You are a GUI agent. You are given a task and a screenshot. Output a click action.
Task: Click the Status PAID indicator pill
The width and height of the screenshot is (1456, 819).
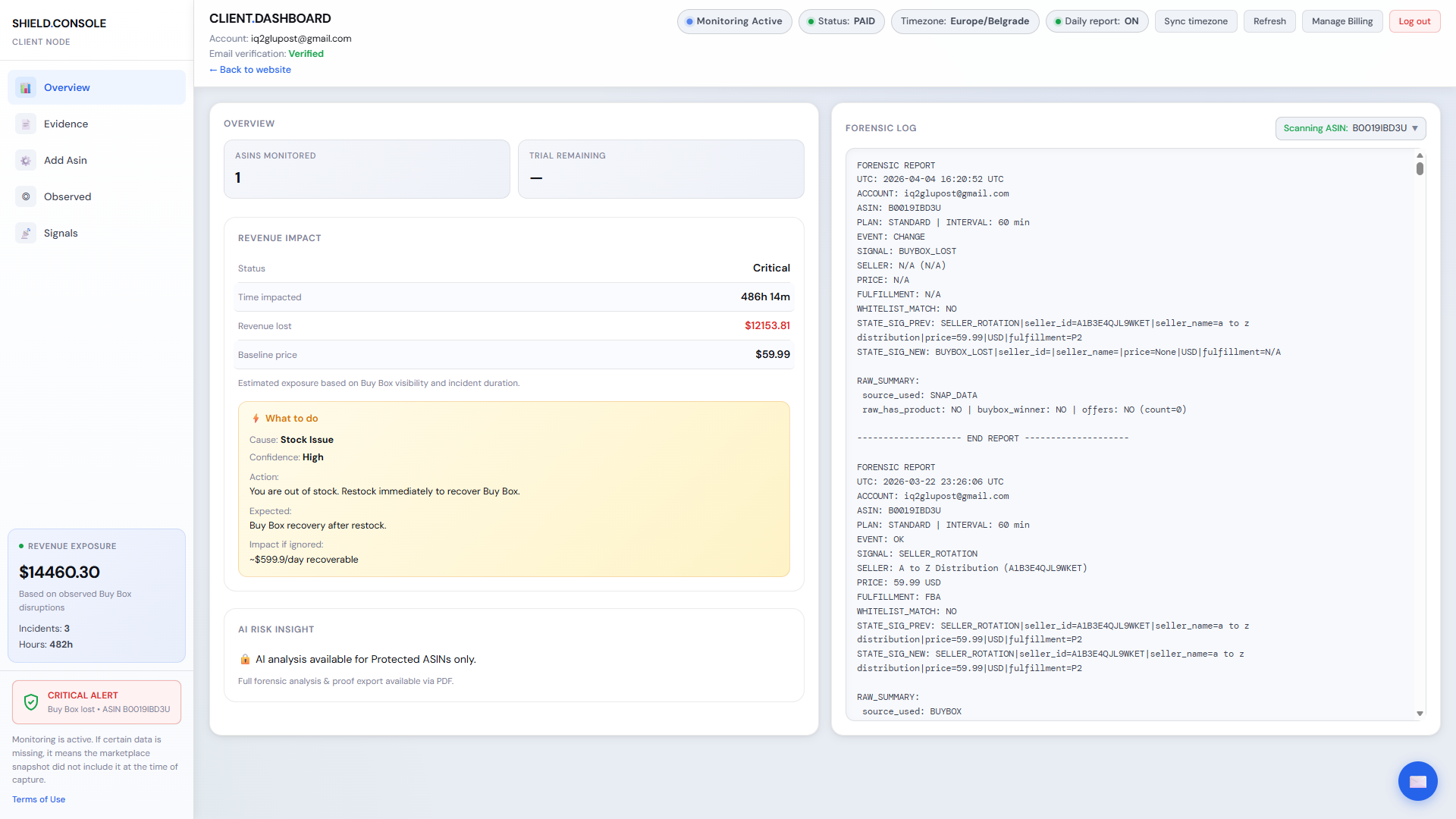[x=841, y=21]
